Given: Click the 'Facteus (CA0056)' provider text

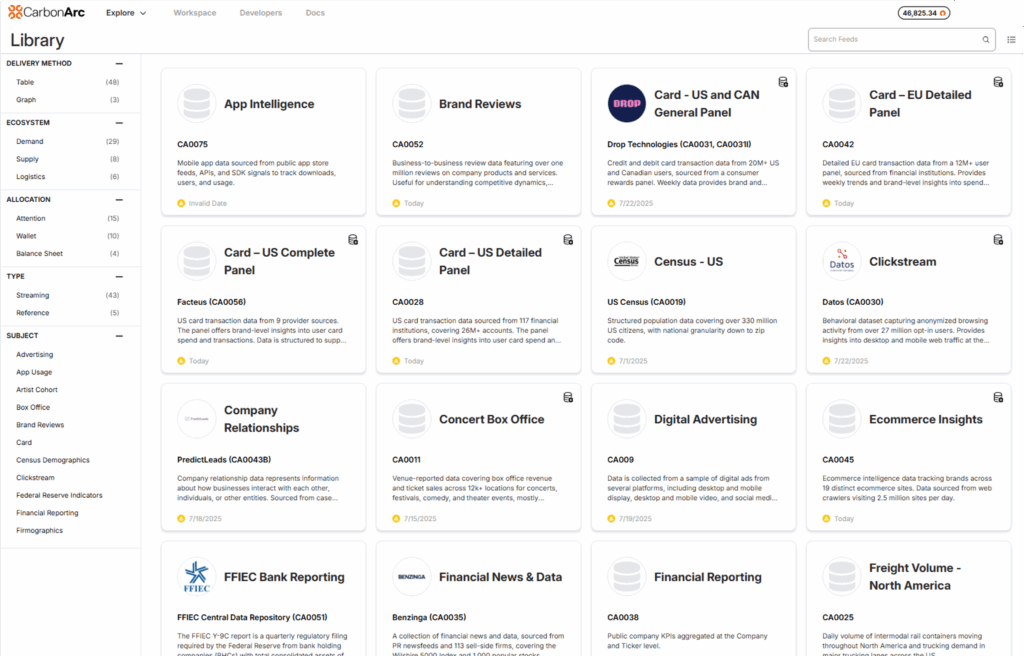Looking at the screenshot, I should tap(211, 302).
